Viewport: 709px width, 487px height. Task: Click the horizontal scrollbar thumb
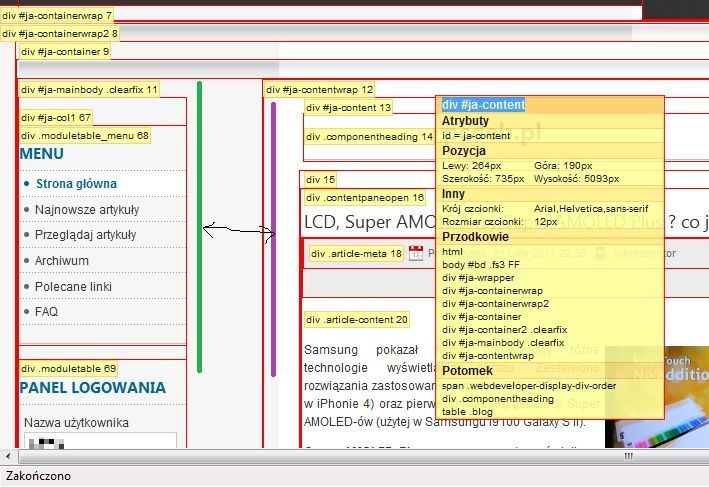click(x=364, y=456)
